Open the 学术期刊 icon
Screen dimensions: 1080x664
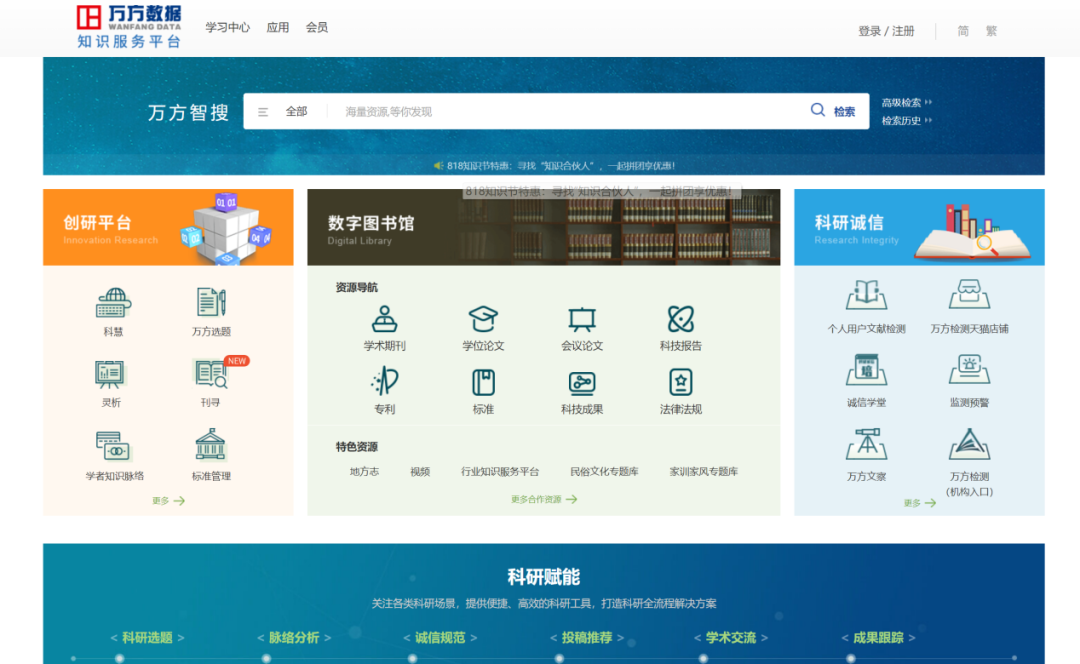[x=384, y=319]
